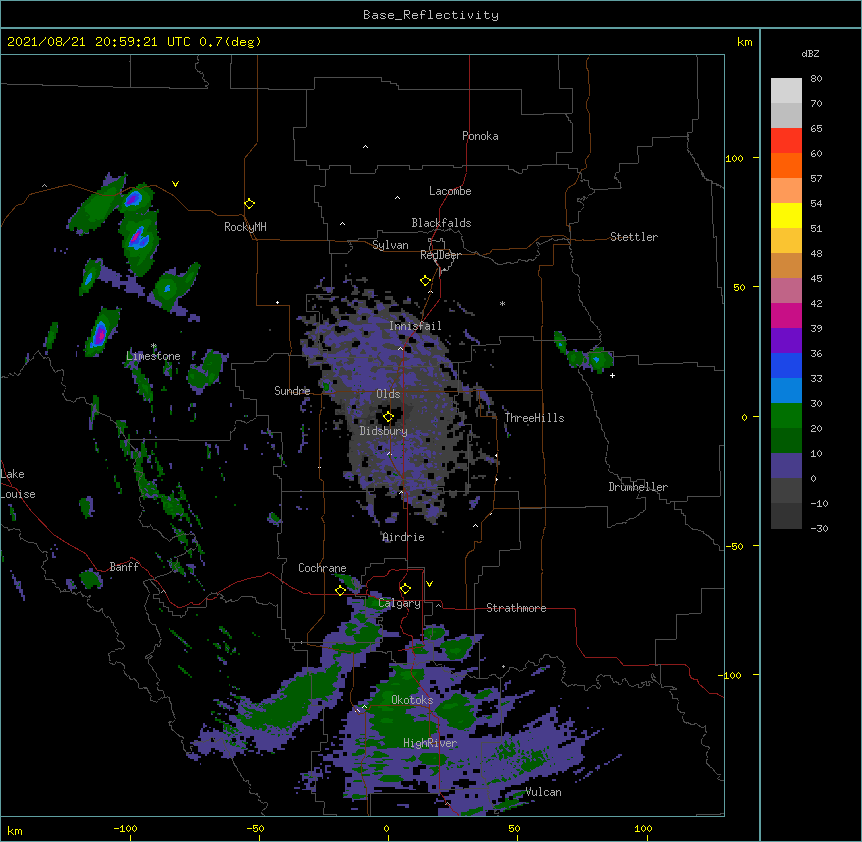
Task: Click the Base_Reflectivity title text
Action: point(431,15)
